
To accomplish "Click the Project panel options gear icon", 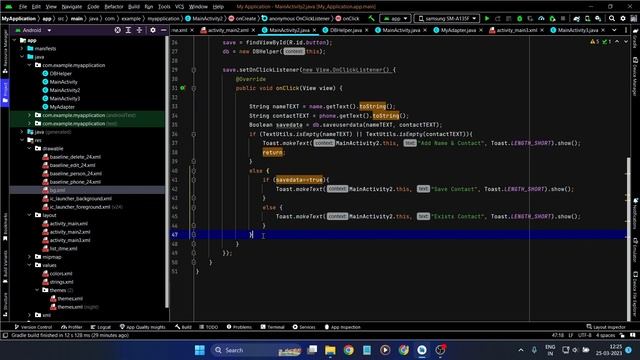I will 153,30.
